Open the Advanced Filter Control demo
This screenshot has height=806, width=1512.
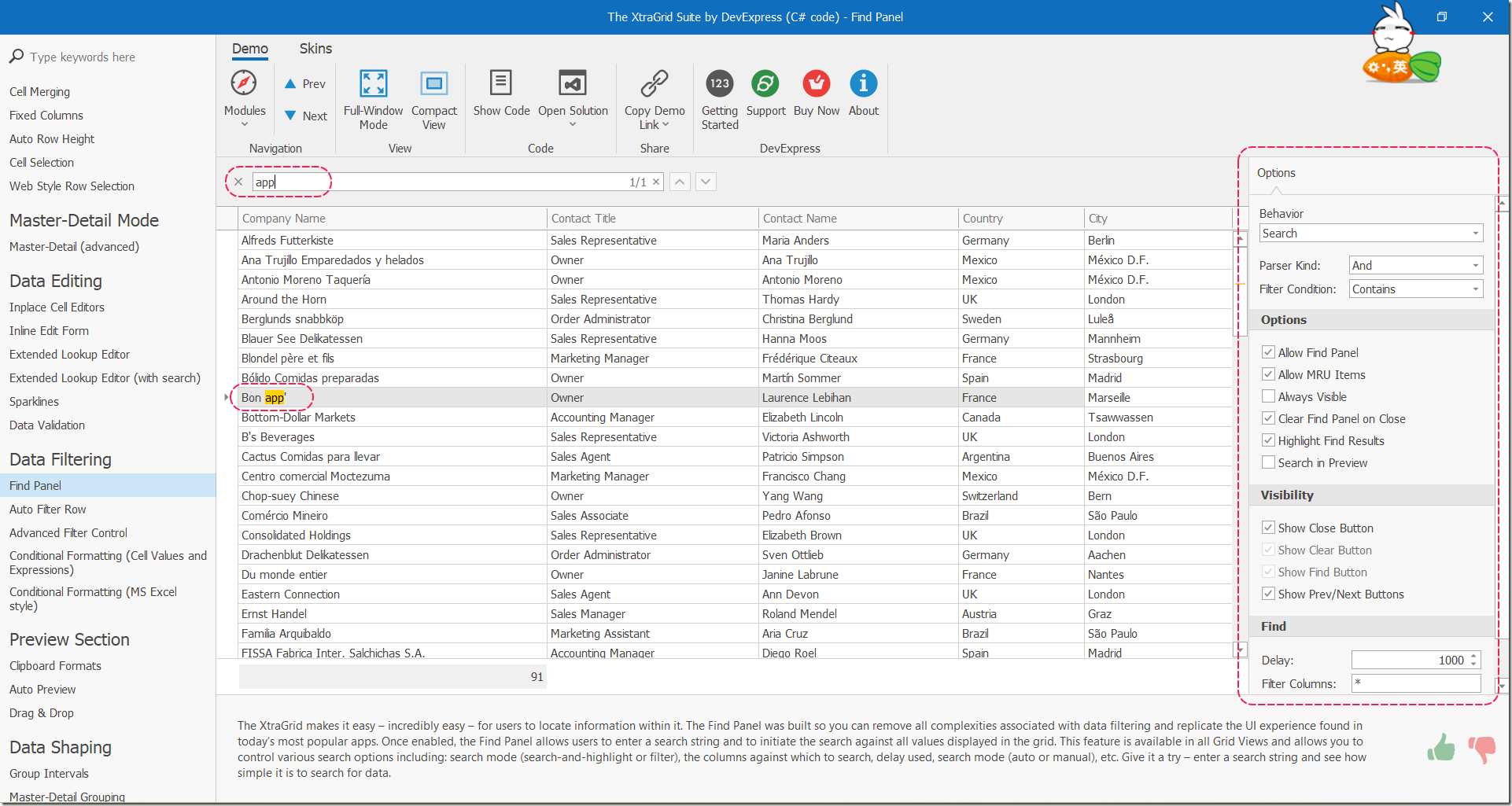68,533
